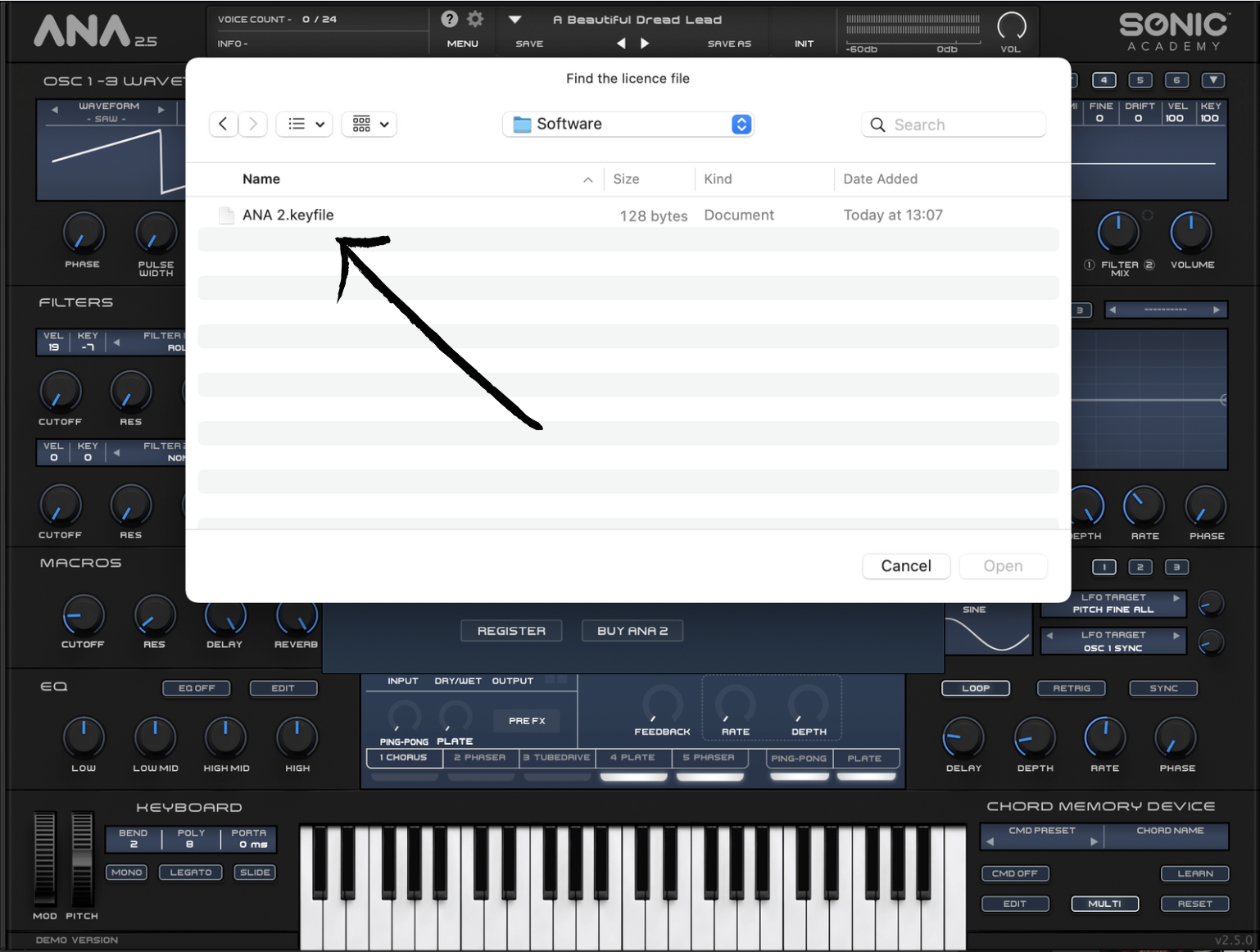Sort files by Size column

click(626, 179)
